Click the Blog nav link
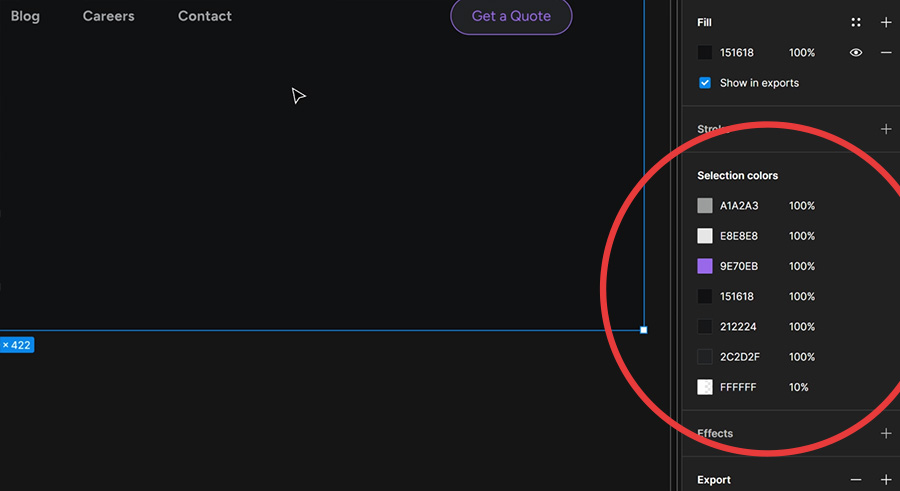 [25, 16]
